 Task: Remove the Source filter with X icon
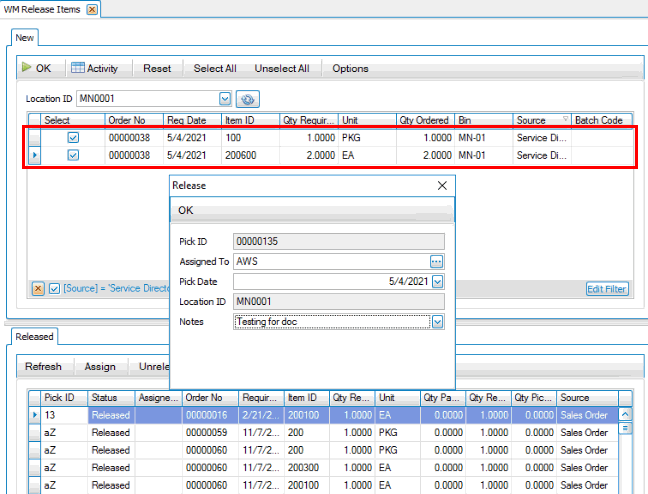[38, 289]
